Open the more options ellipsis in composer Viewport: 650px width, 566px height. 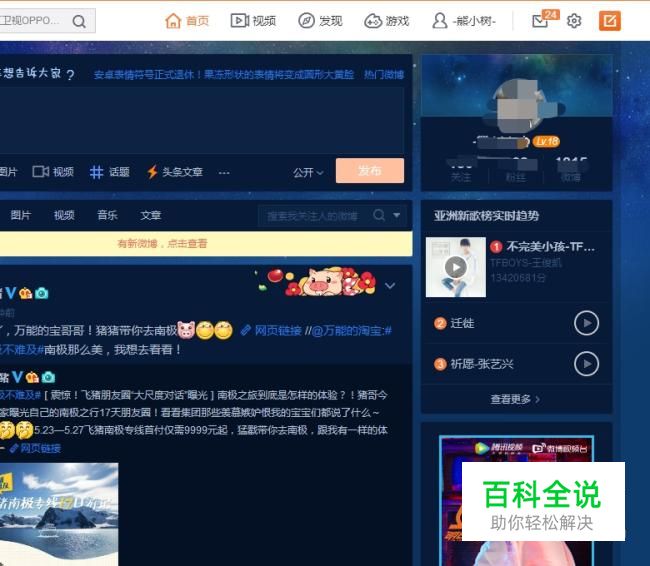click(x=224, y=172)
